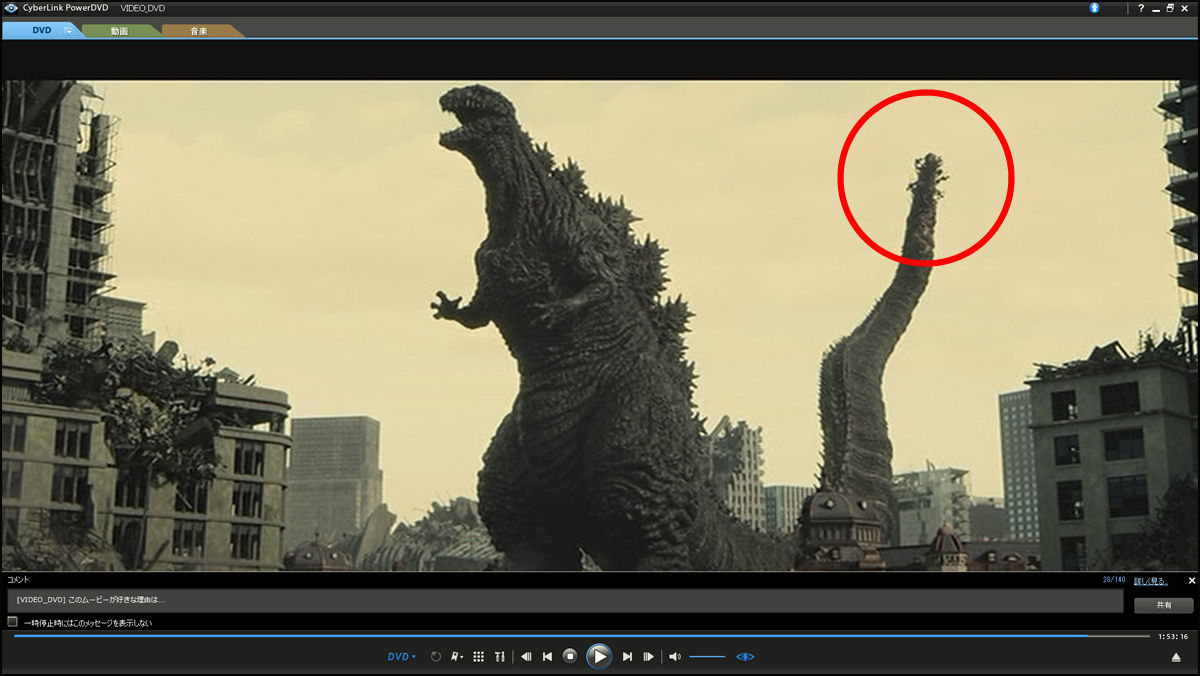Close the comment panel

1191,580
